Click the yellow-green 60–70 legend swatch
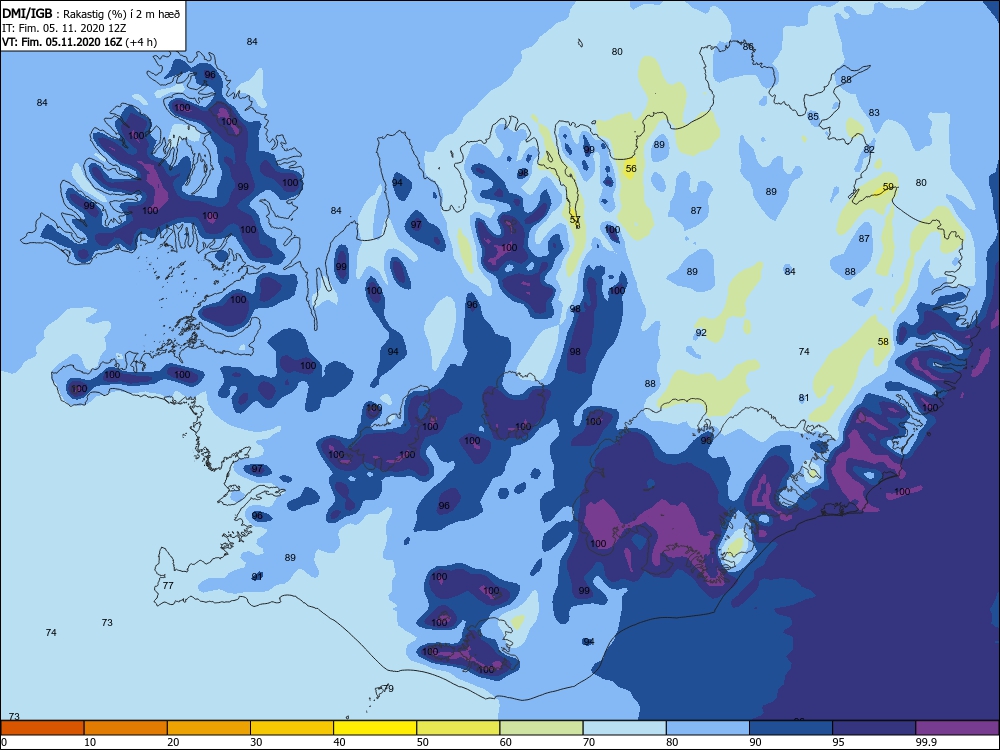Image resolution: width=1000 pixels, height=750 pixels. pyautogui.click(x=541, y=728)
